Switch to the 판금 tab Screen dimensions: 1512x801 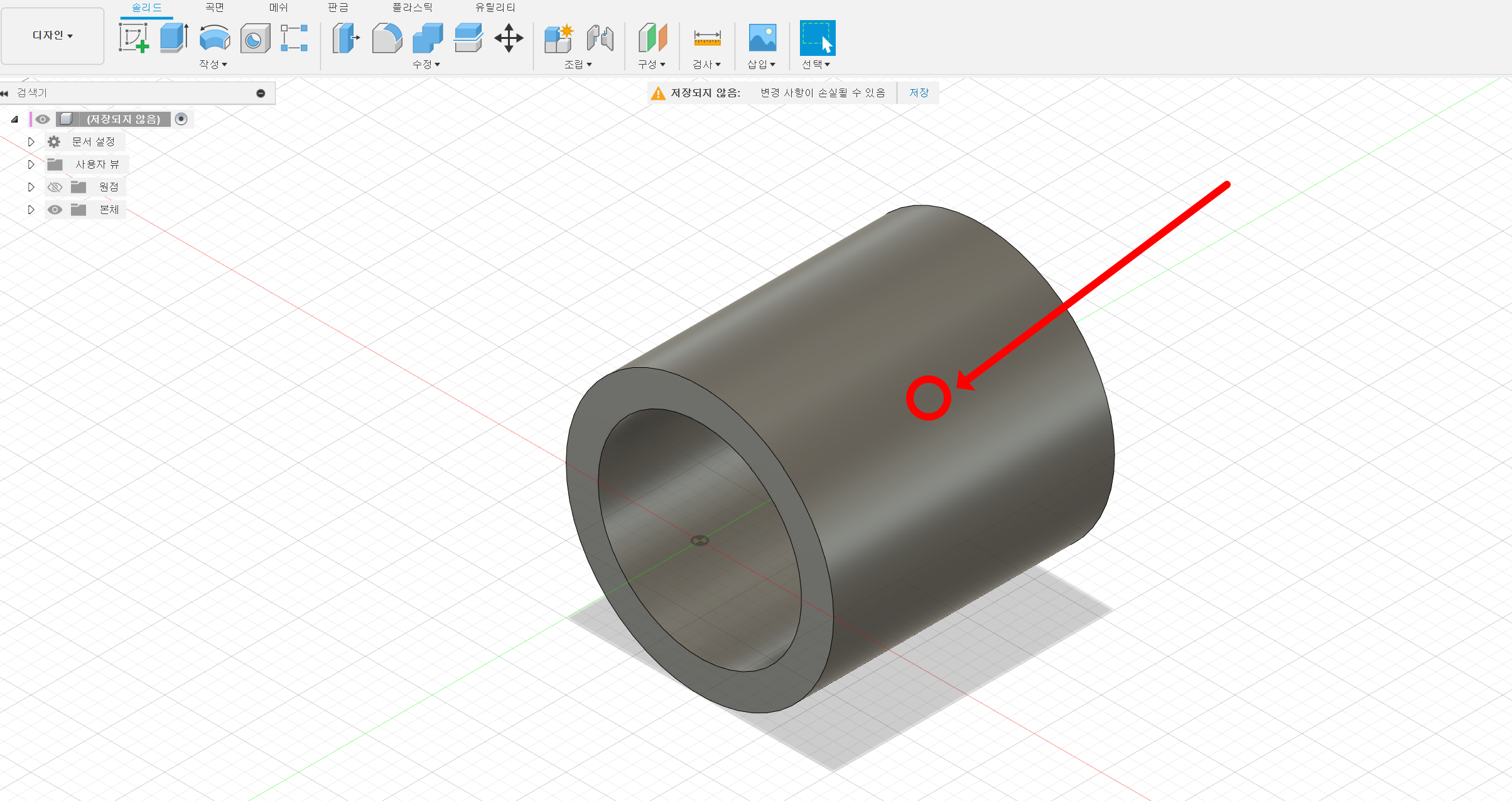coord(338,8)
